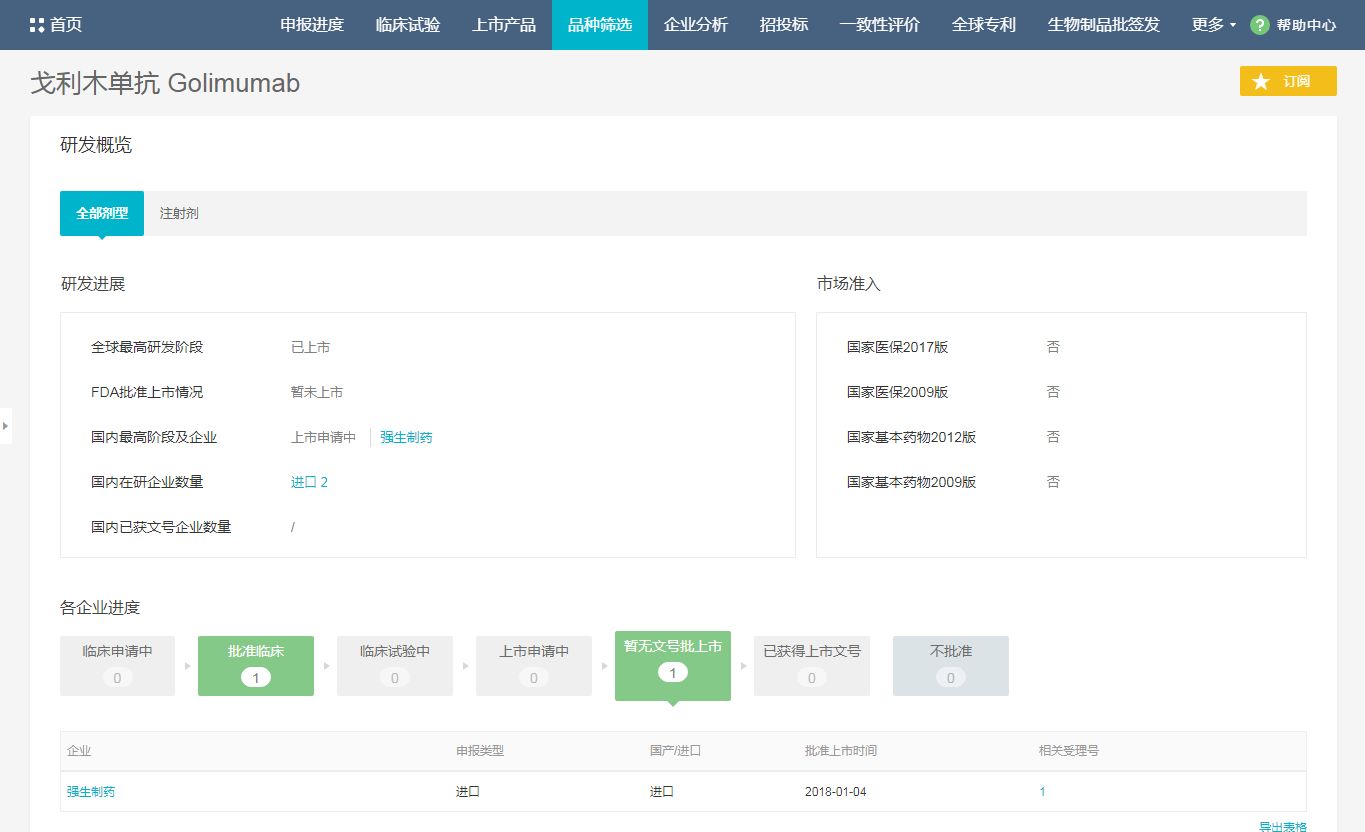Open the related acceptance number link 1

click(1042, 791)
